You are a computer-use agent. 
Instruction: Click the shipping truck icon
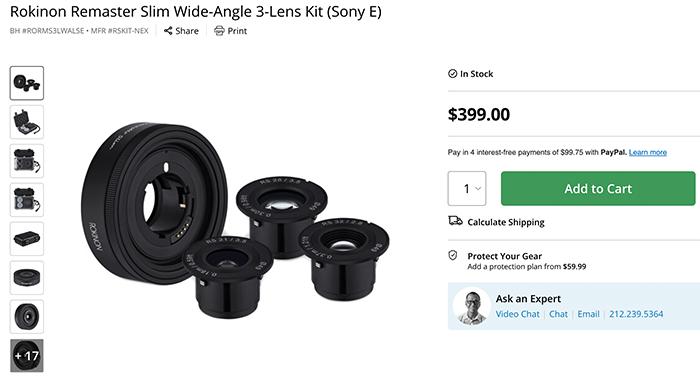(x=455, y=221)
